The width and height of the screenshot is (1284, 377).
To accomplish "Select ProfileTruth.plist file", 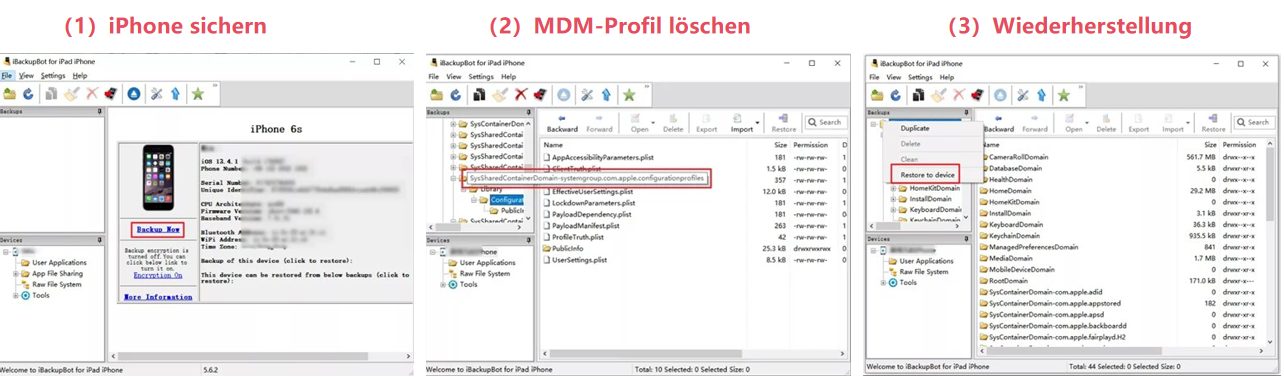I will (578, 237).
